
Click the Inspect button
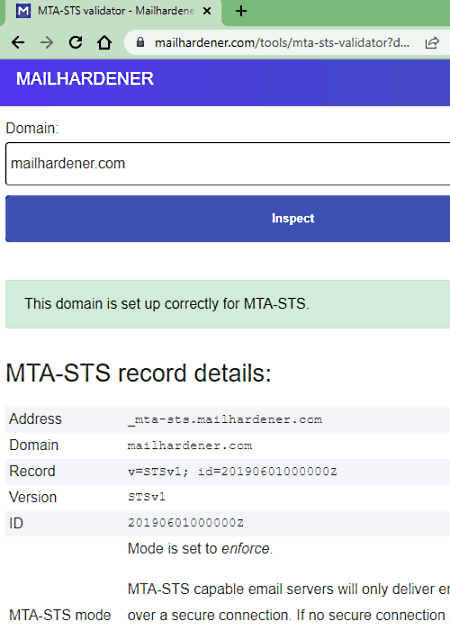pos(228,219)
